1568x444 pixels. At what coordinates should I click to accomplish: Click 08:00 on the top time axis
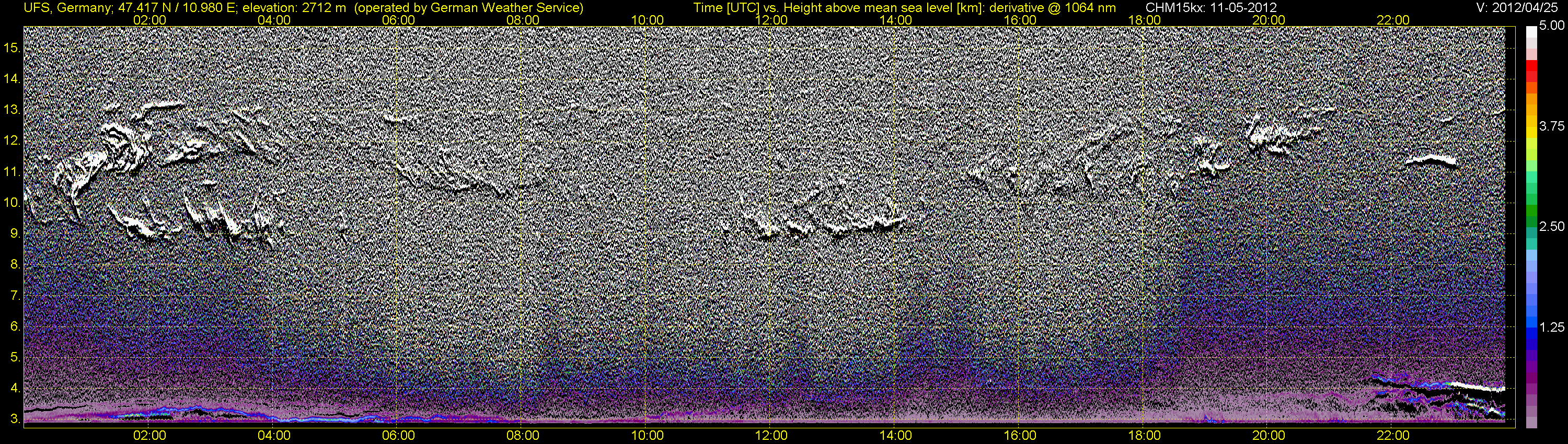pos(523,20)
